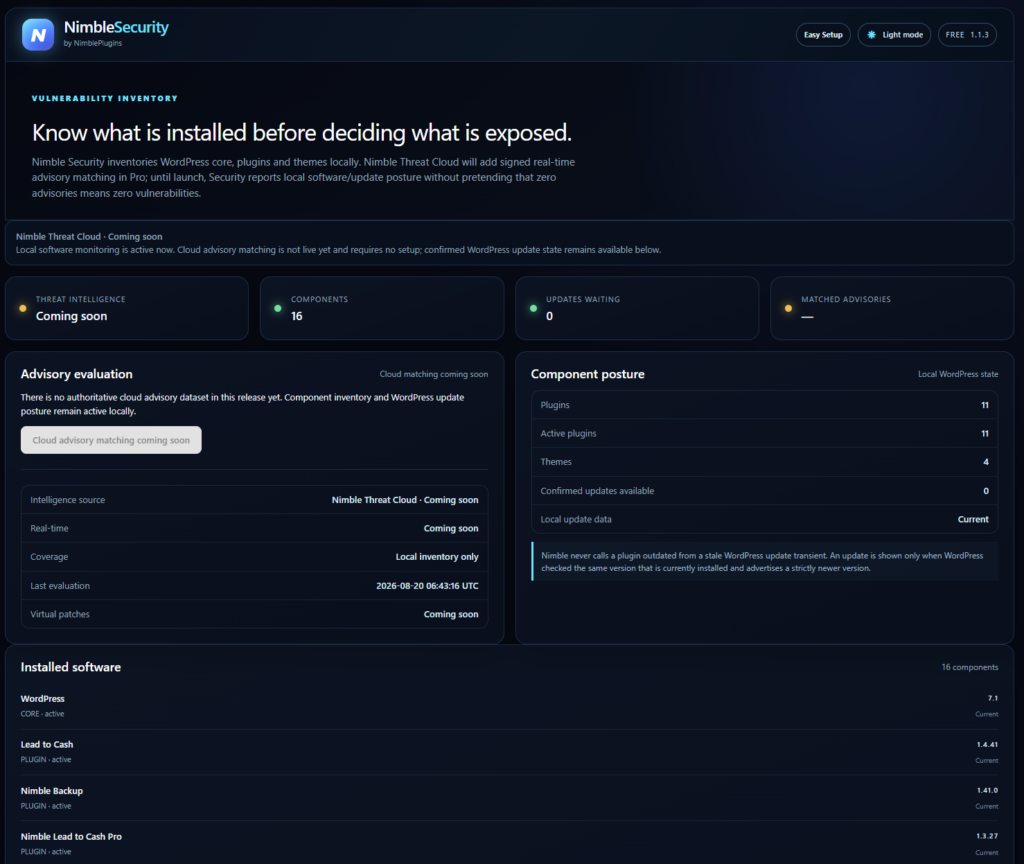Select the Updates Waiting 0 card
Screen dimensions: 1024x864
(x=637, y=308)
